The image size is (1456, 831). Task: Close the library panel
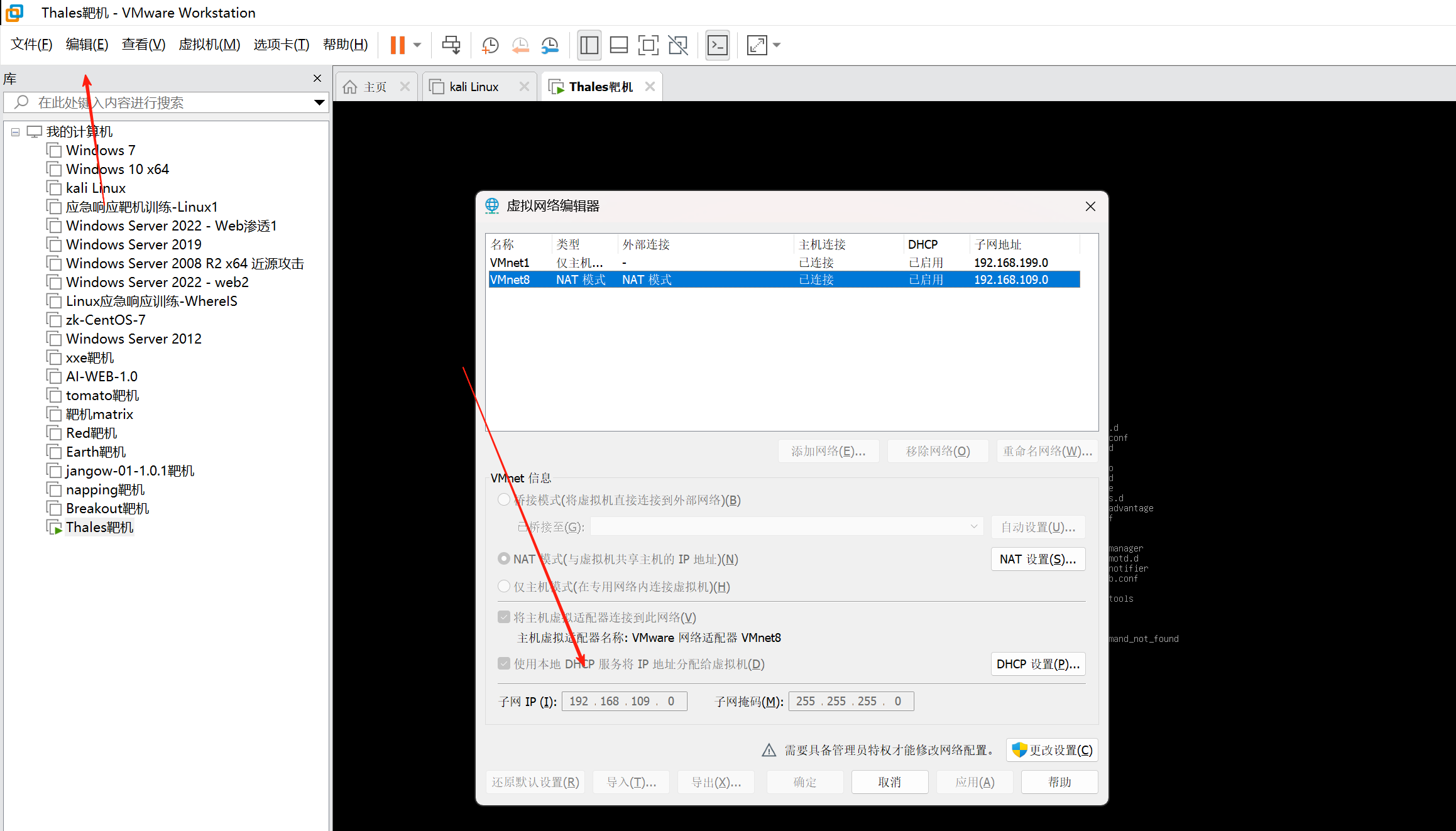(317, 79)
